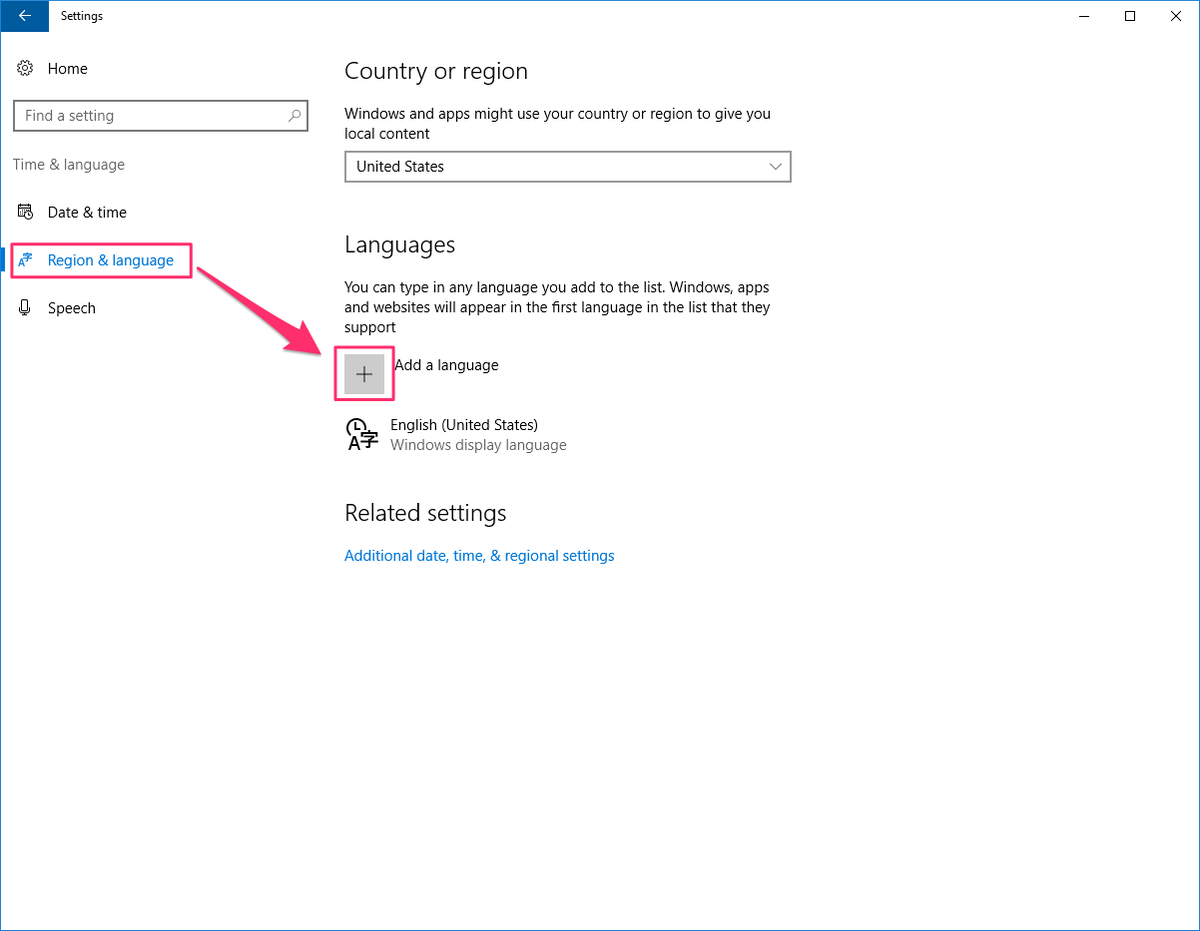
Task: Expand the country dropdown chevron
Action: click(x=775, y=166)
